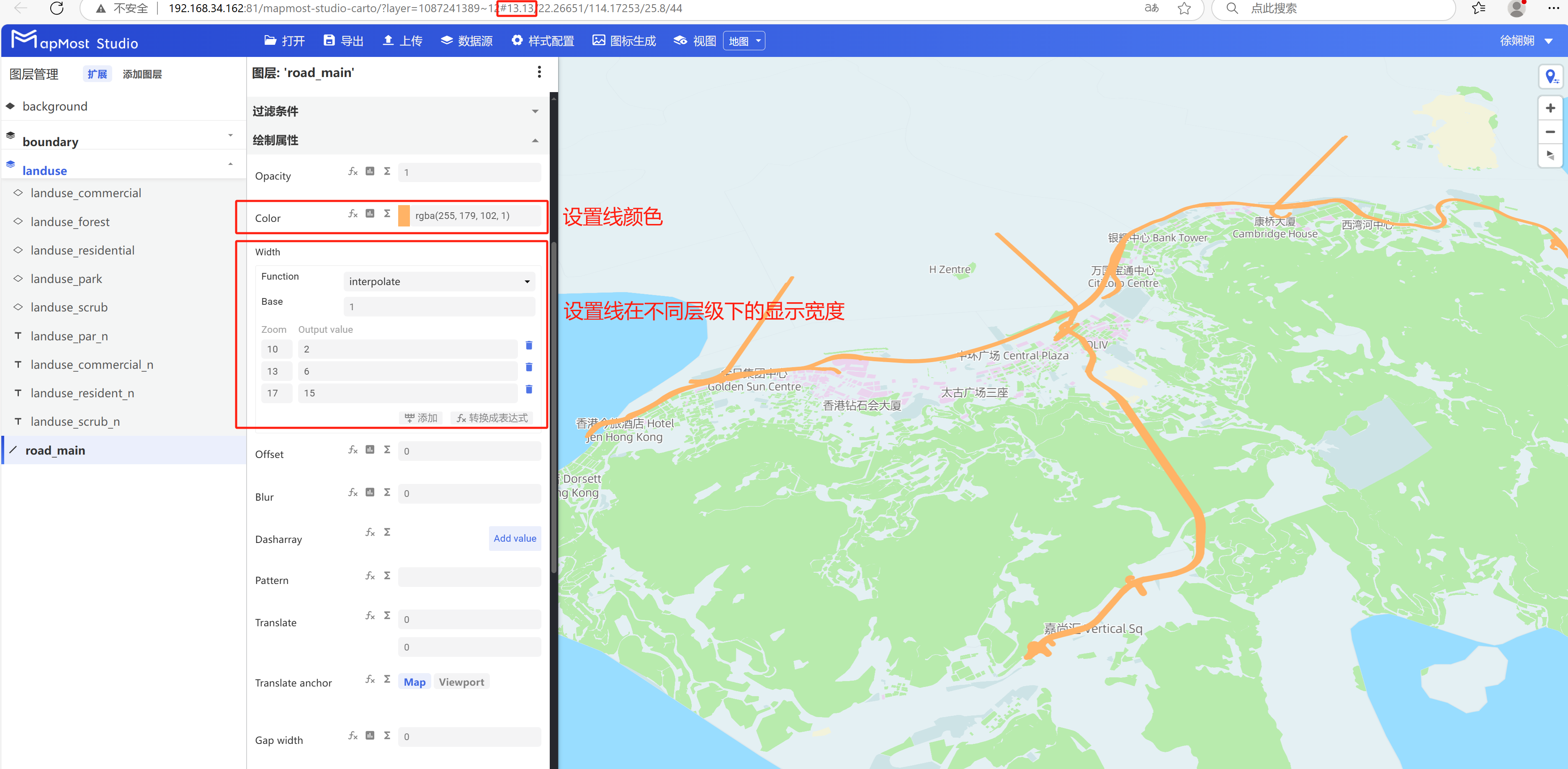
Task: Expand the 过滤条件 filter section
Action: (534, 111)
